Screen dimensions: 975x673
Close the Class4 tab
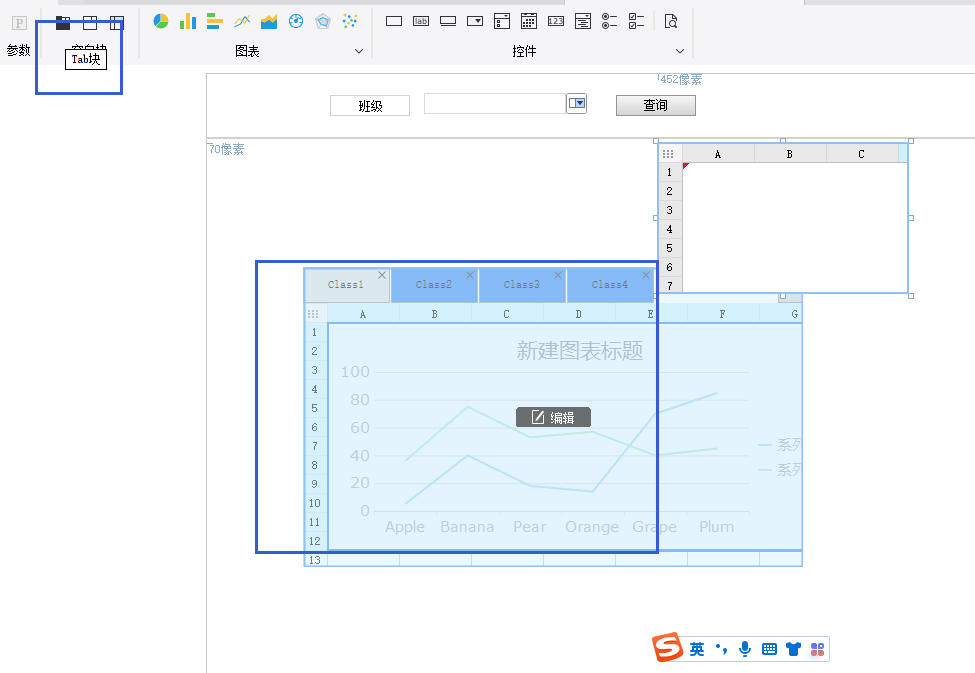646,275
